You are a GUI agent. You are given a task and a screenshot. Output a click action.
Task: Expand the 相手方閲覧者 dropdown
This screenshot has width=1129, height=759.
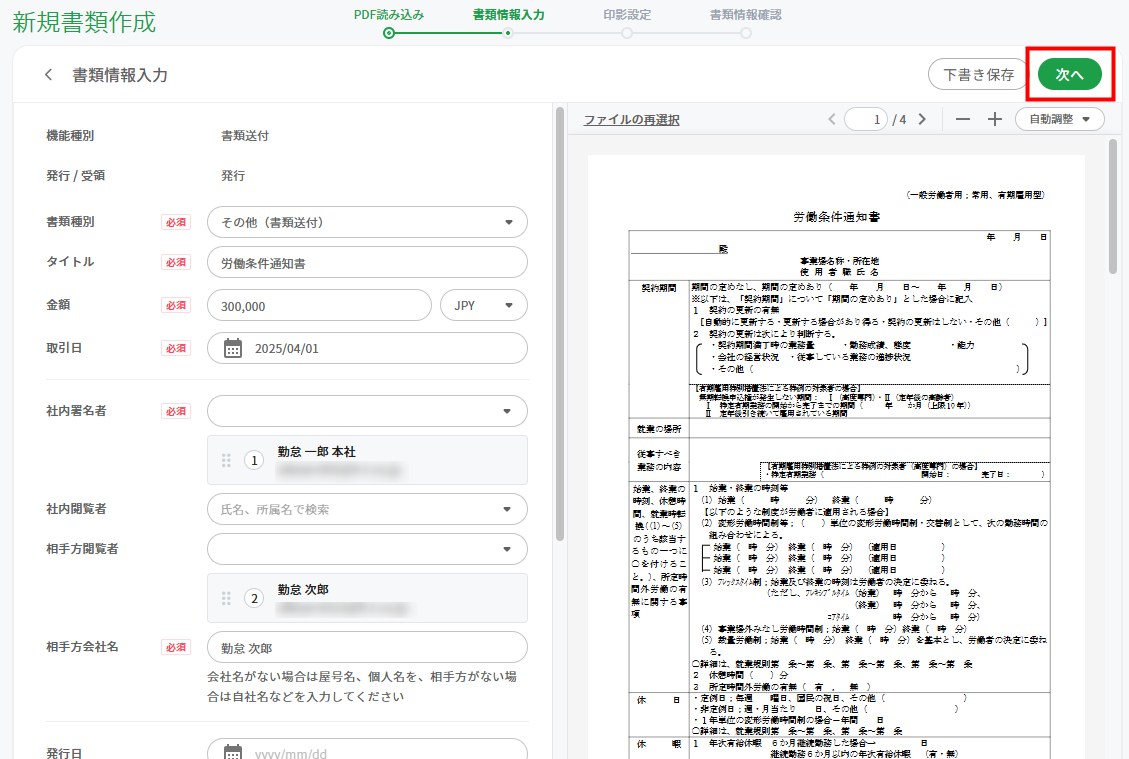367,549
